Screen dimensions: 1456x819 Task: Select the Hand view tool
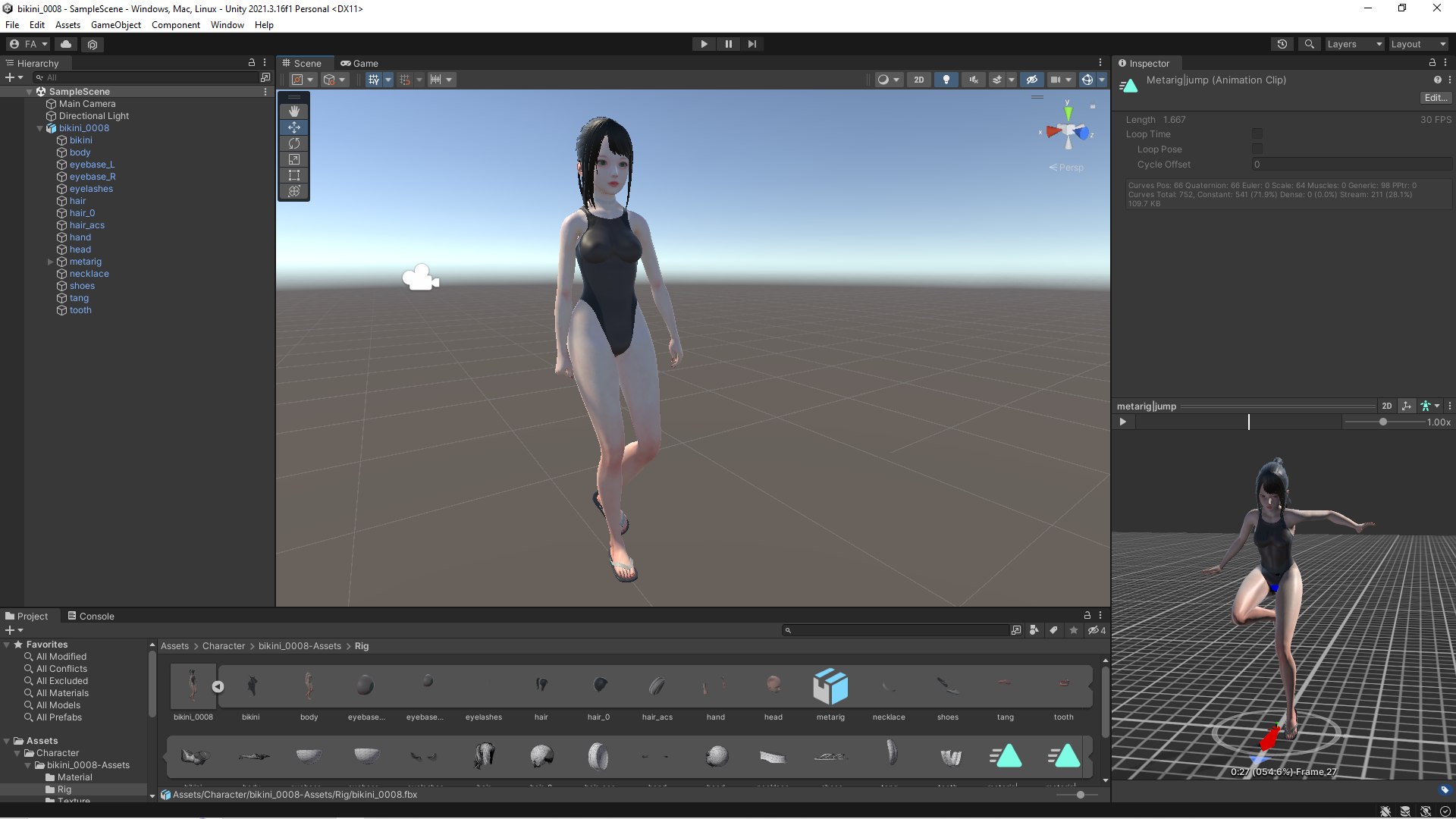pos(294,111)
